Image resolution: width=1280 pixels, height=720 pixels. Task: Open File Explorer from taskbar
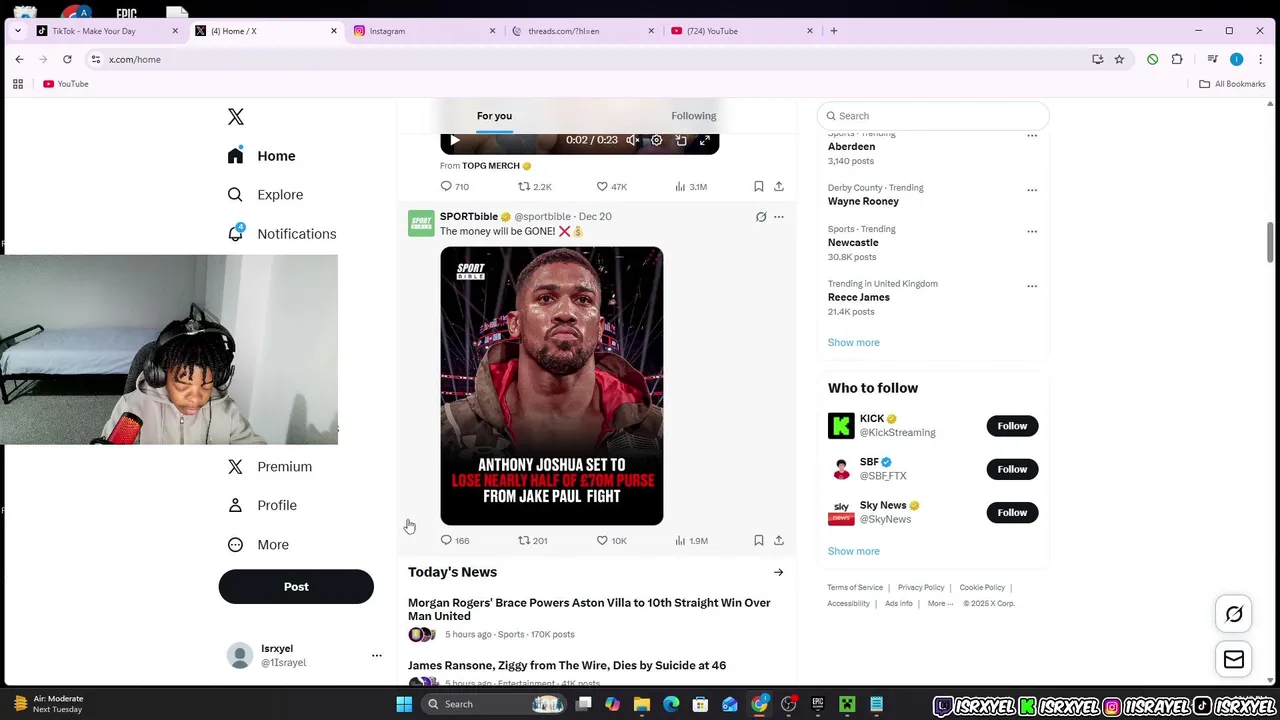pos(642,704)
